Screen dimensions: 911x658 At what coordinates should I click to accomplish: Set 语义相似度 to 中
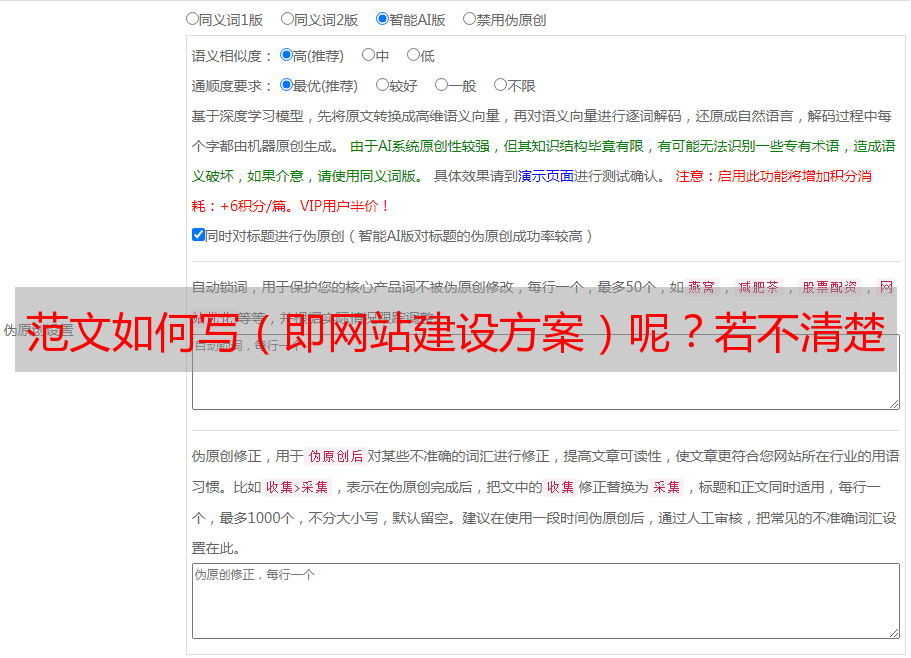(x=368, y=55)
